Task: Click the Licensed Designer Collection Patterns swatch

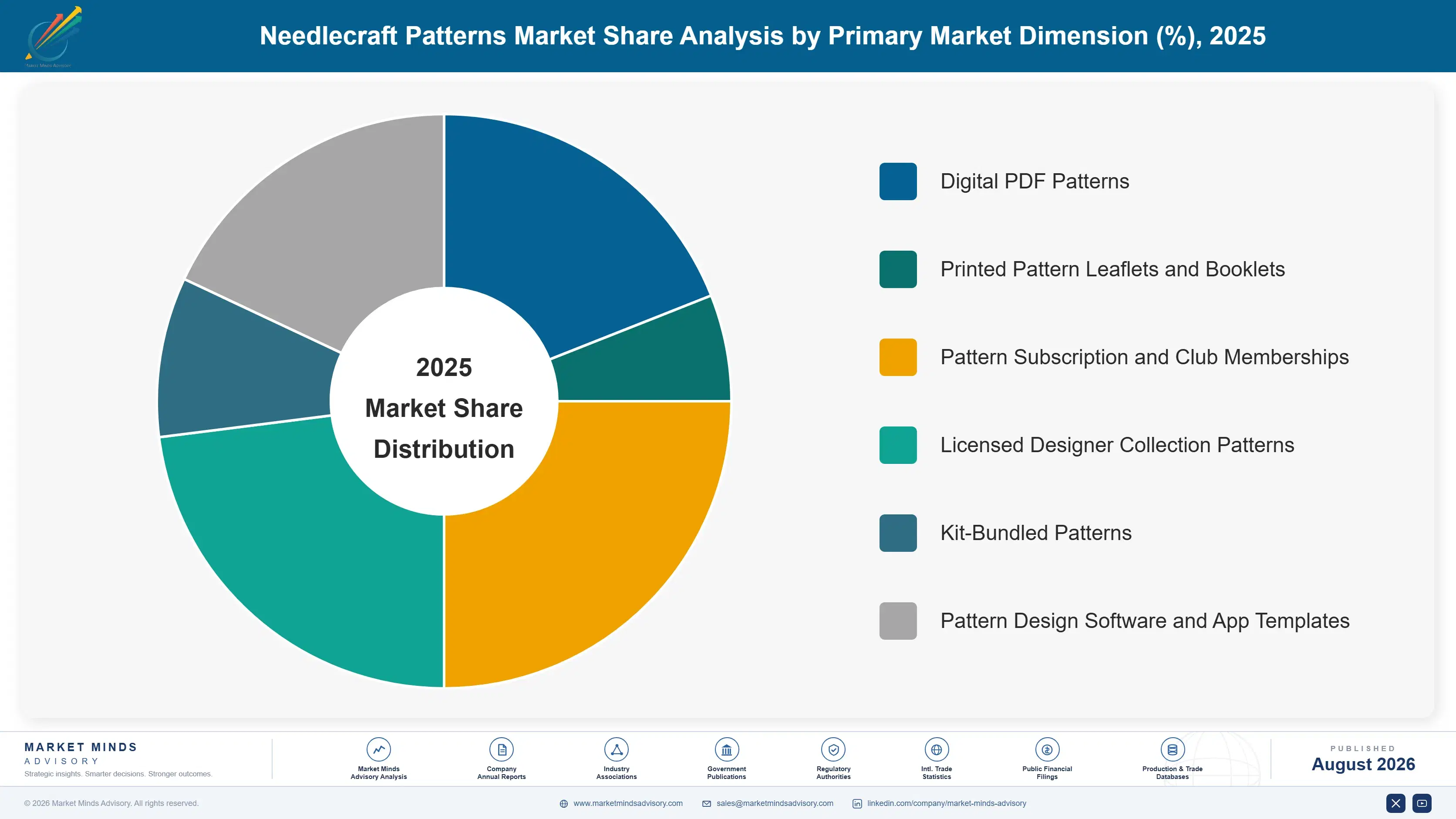Action: pos(897,445)
